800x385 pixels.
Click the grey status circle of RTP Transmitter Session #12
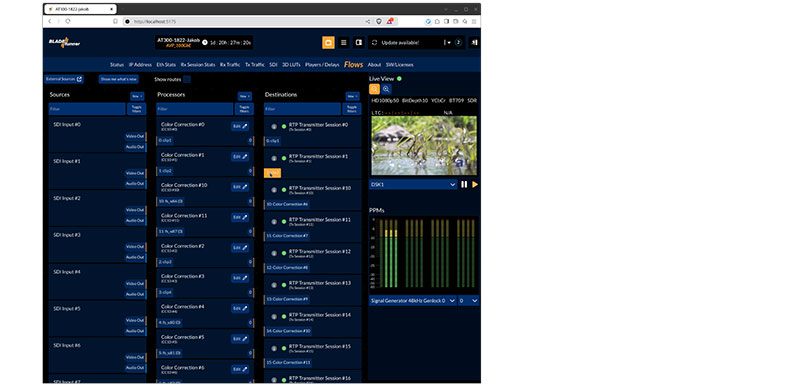click(x=274, y=253)
